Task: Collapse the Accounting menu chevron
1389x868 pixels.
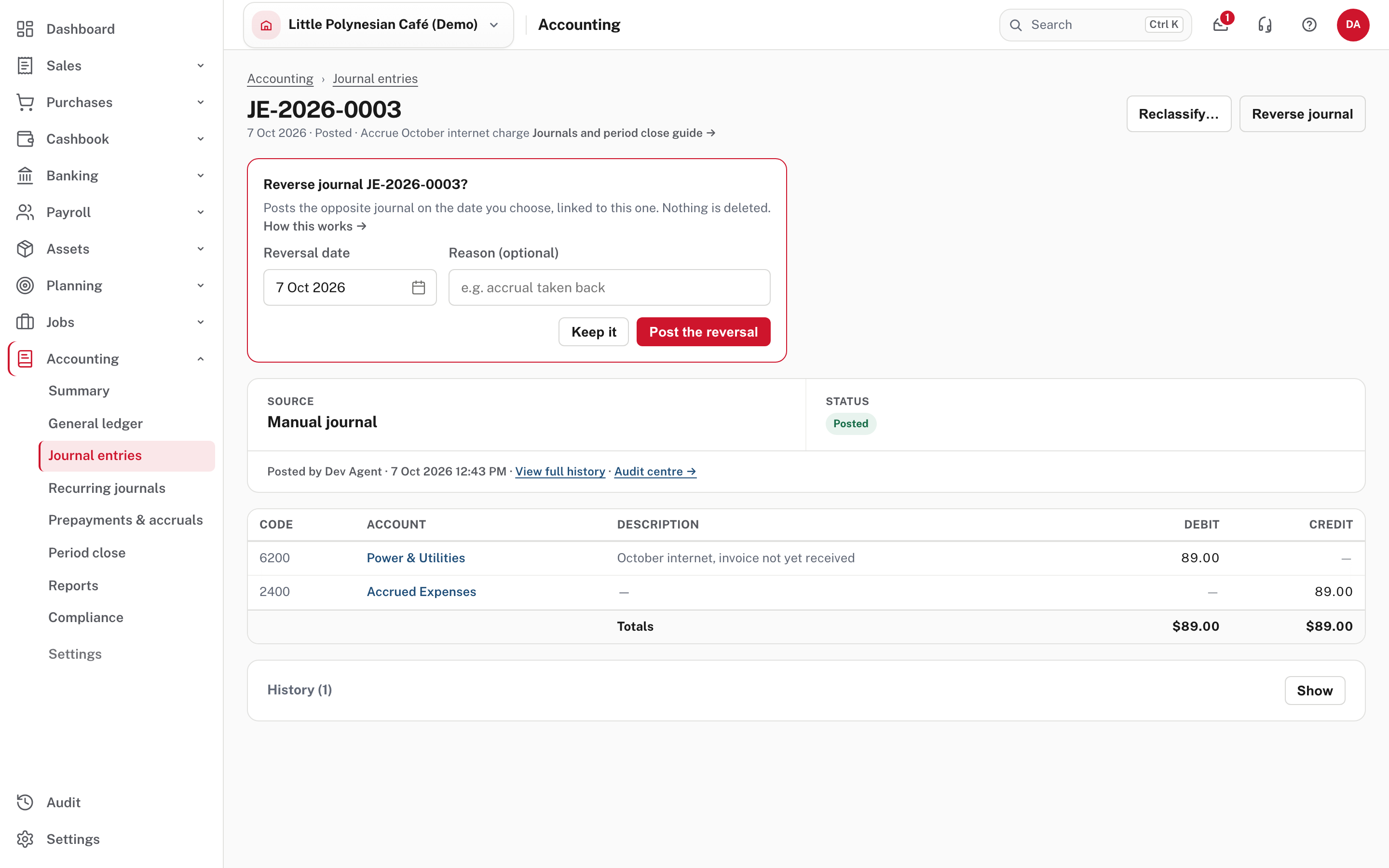Action: click(x=200, y=359)
